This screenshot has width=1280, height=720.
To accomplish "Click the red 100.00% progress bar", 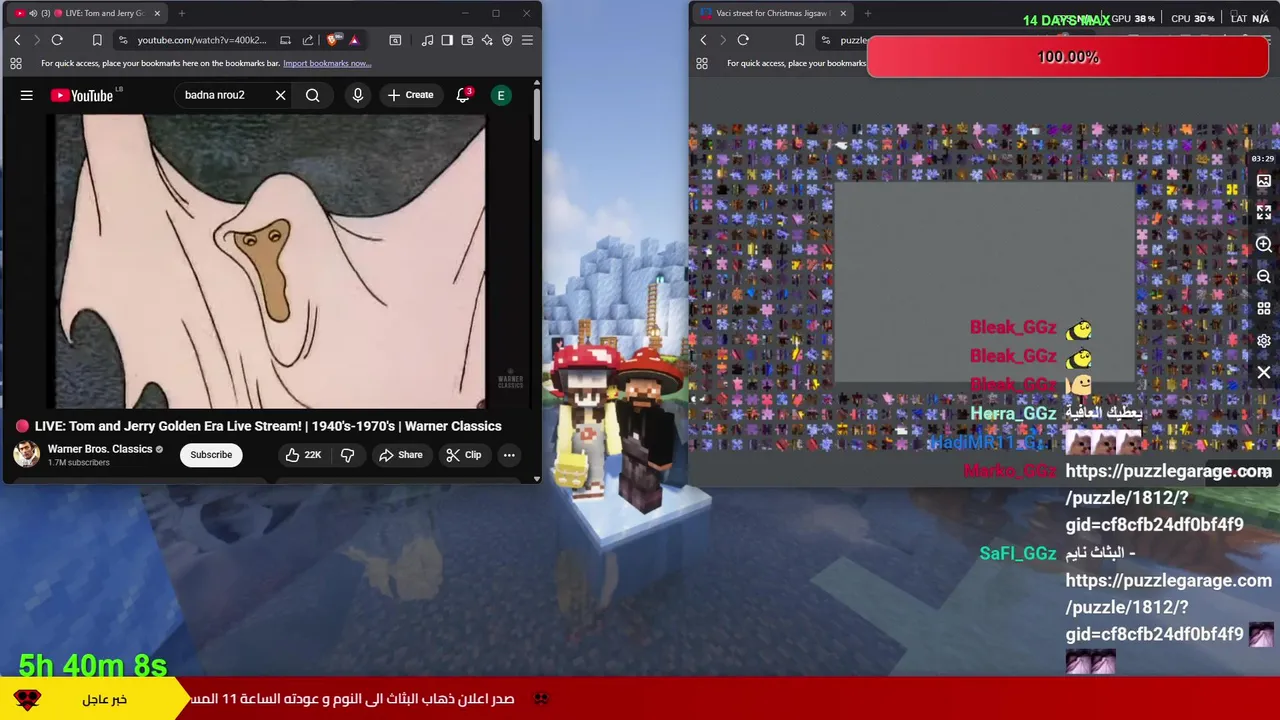I will 1068,57.
